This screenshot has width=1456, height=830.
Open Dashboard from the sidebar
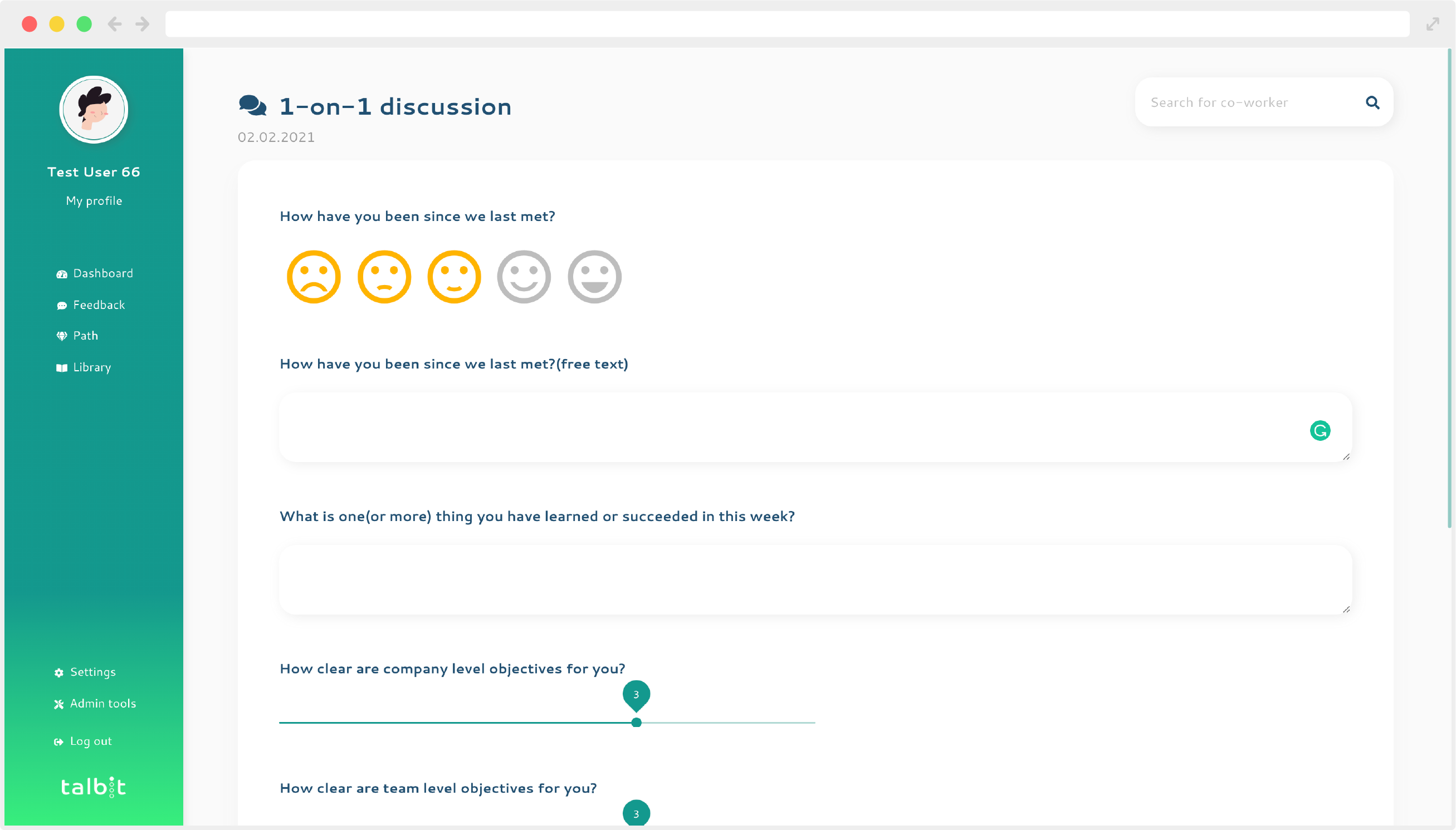point(102,274)
